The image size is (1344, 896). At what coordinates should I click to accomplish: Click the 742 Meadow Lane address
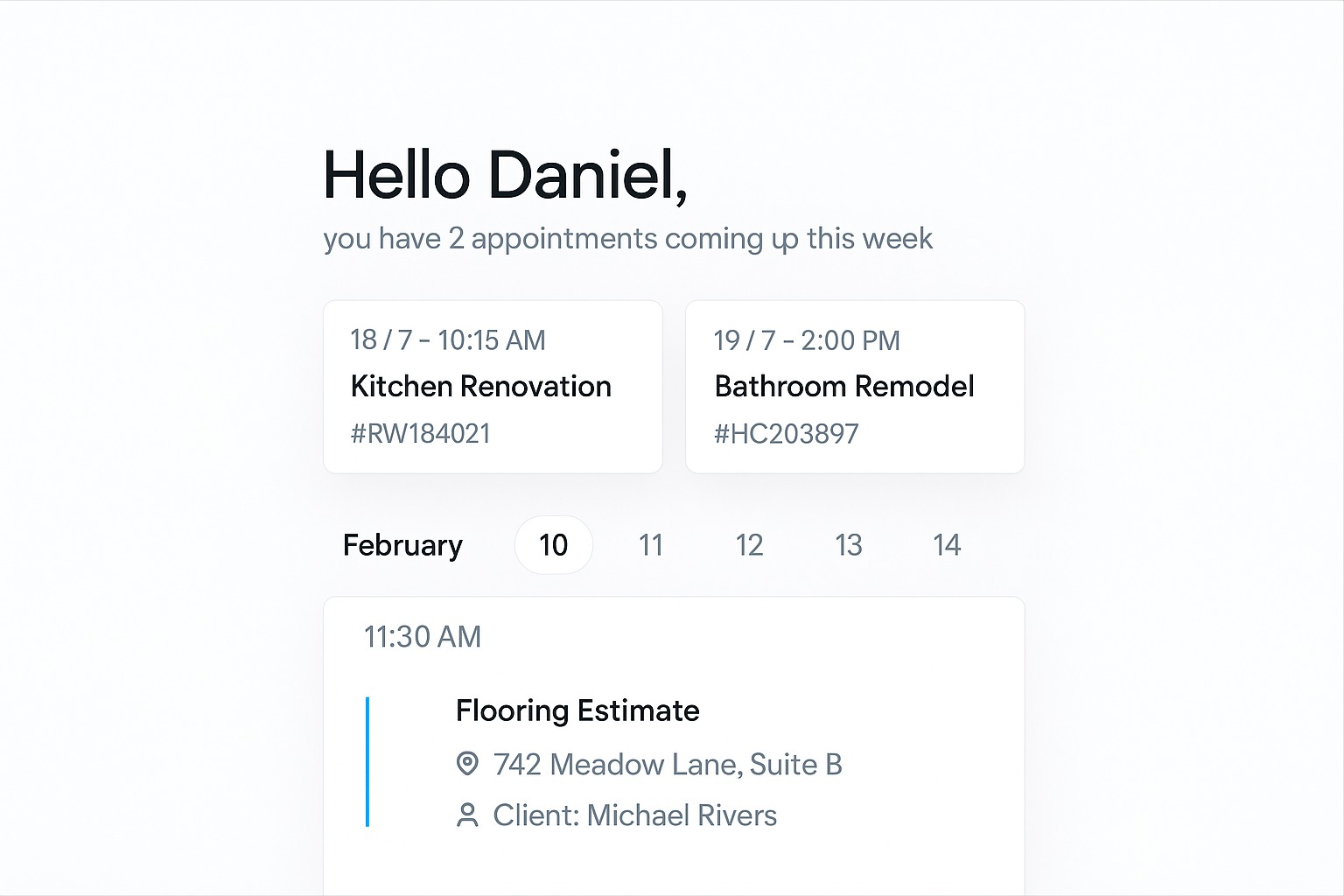click(667, 765)
